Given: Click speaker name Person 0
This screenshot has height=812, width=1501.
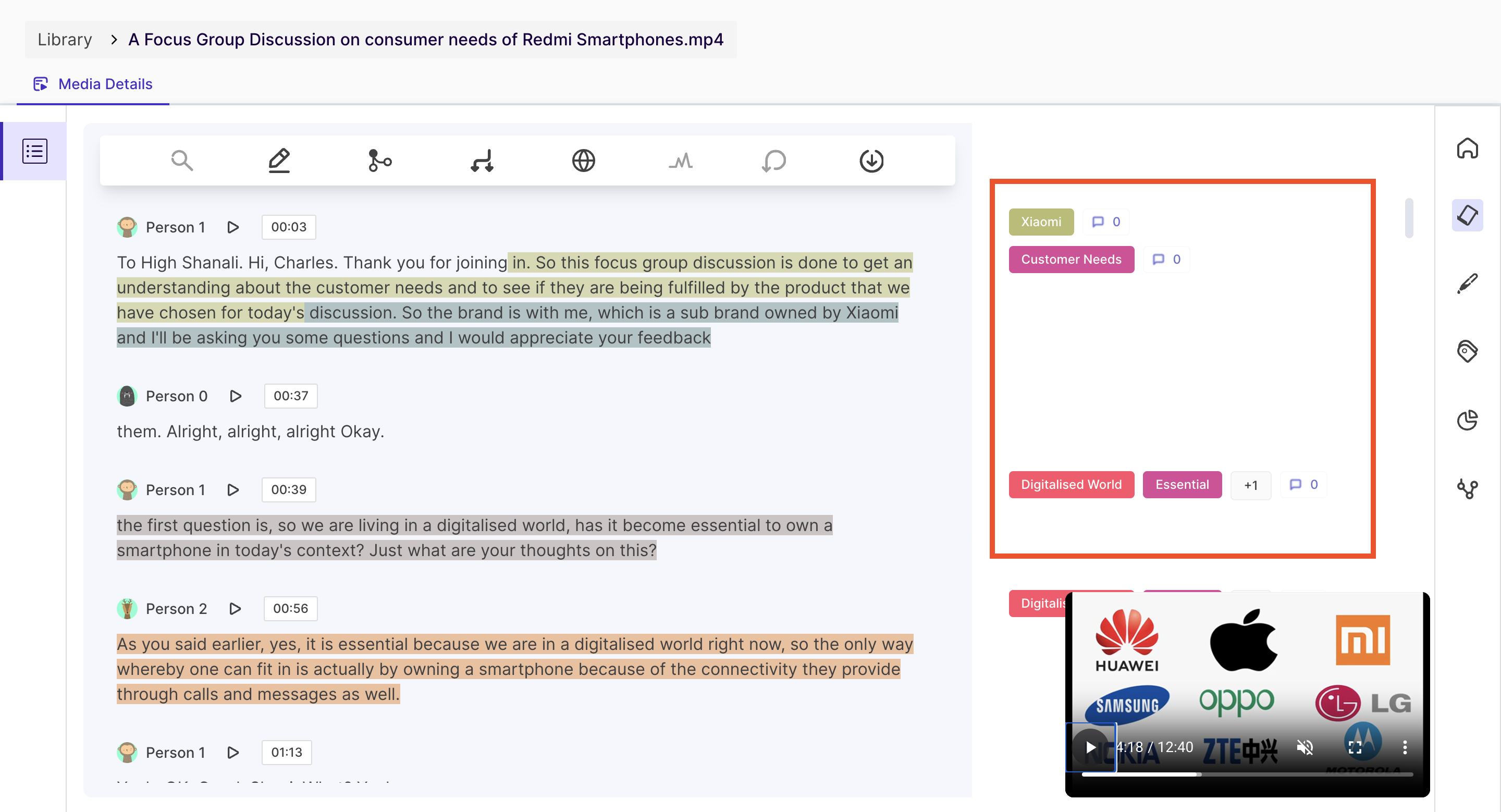Looking at the screenshot, I should click(177, 396).
